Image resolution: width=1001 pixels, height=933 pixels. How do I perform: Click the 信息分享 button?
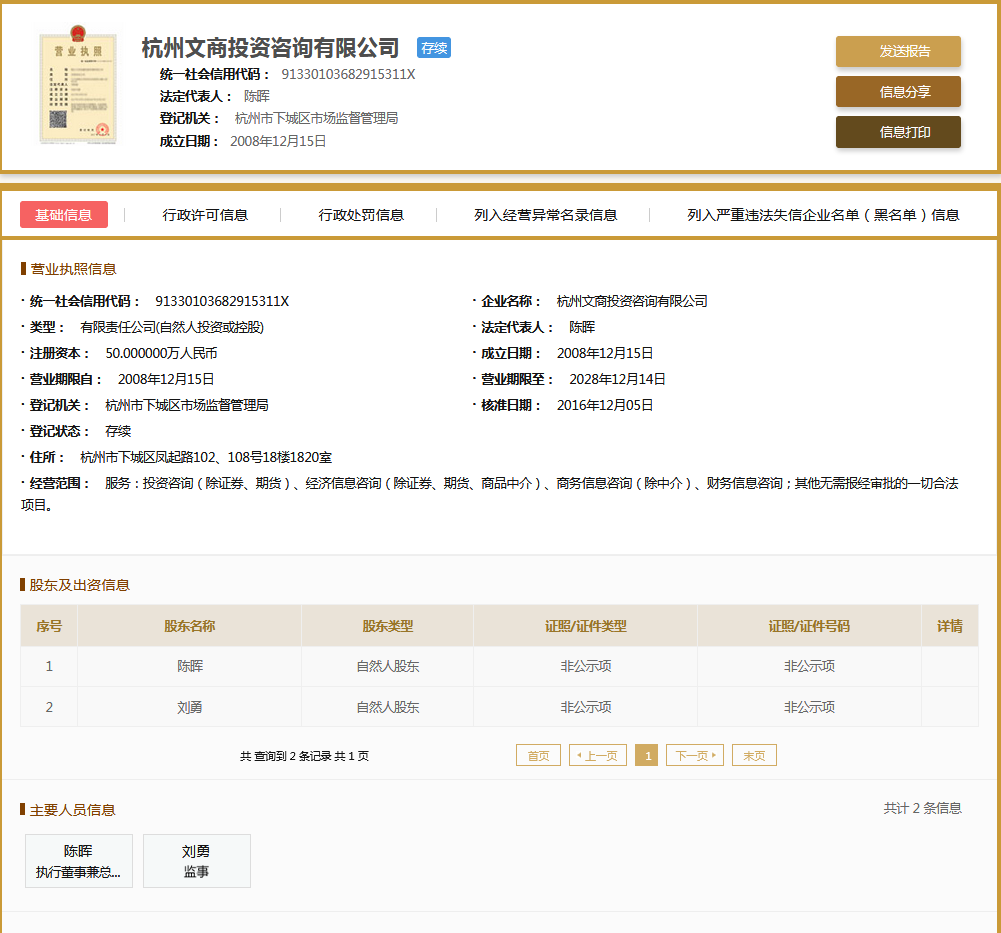[x=898, y=92]
